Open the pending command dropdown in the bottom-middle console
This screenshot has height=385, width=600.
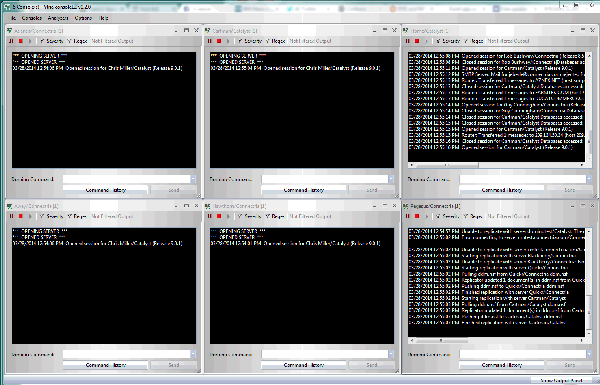pos(391,354)
